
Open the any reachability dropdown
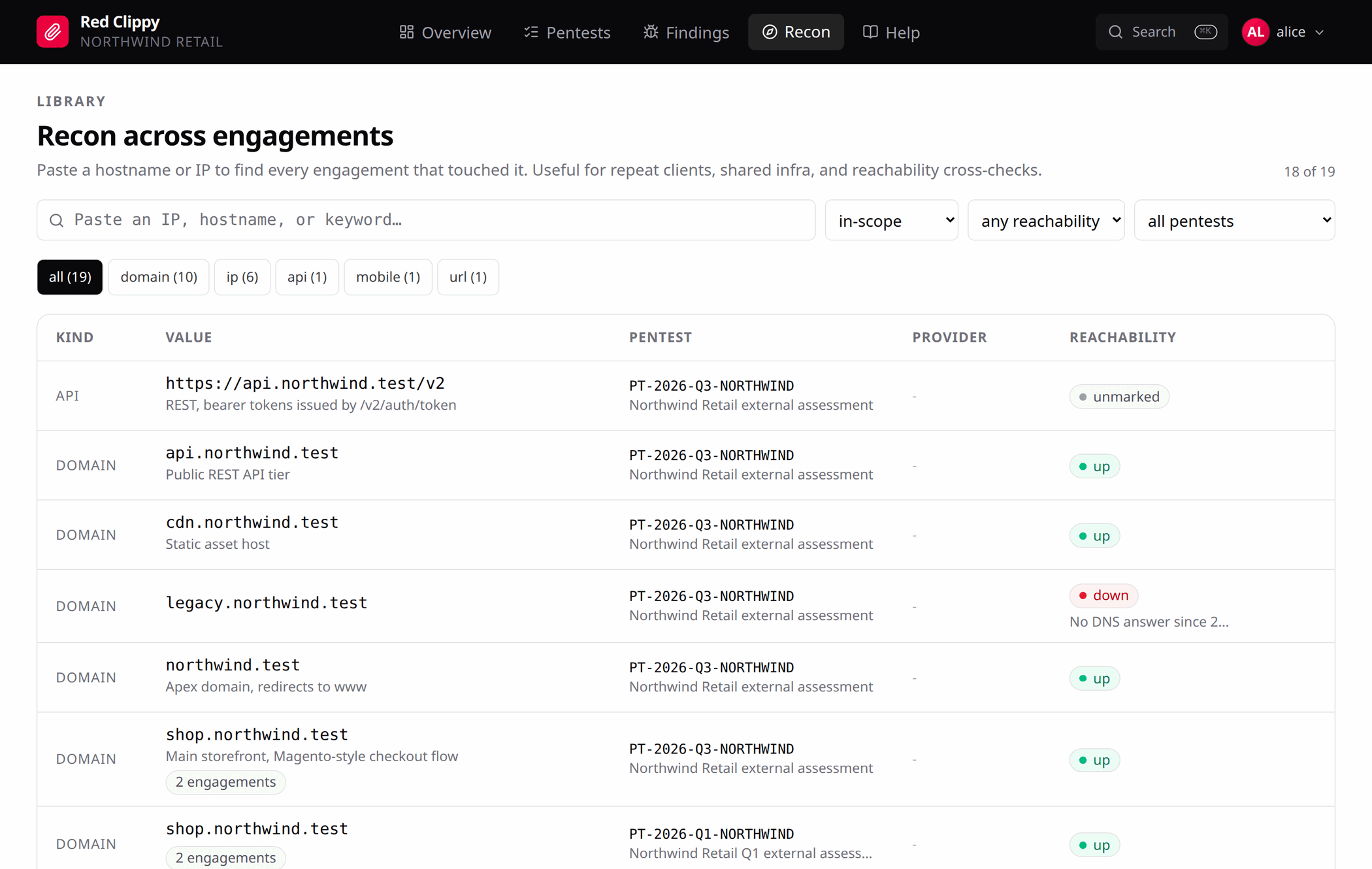(1046, 220)
